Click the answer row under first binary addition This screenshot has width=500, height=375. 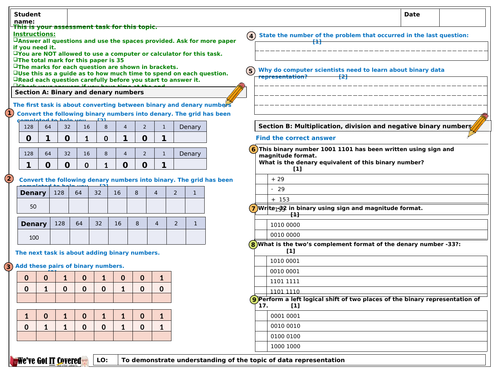pyautogui.click(x=94, y=298)
